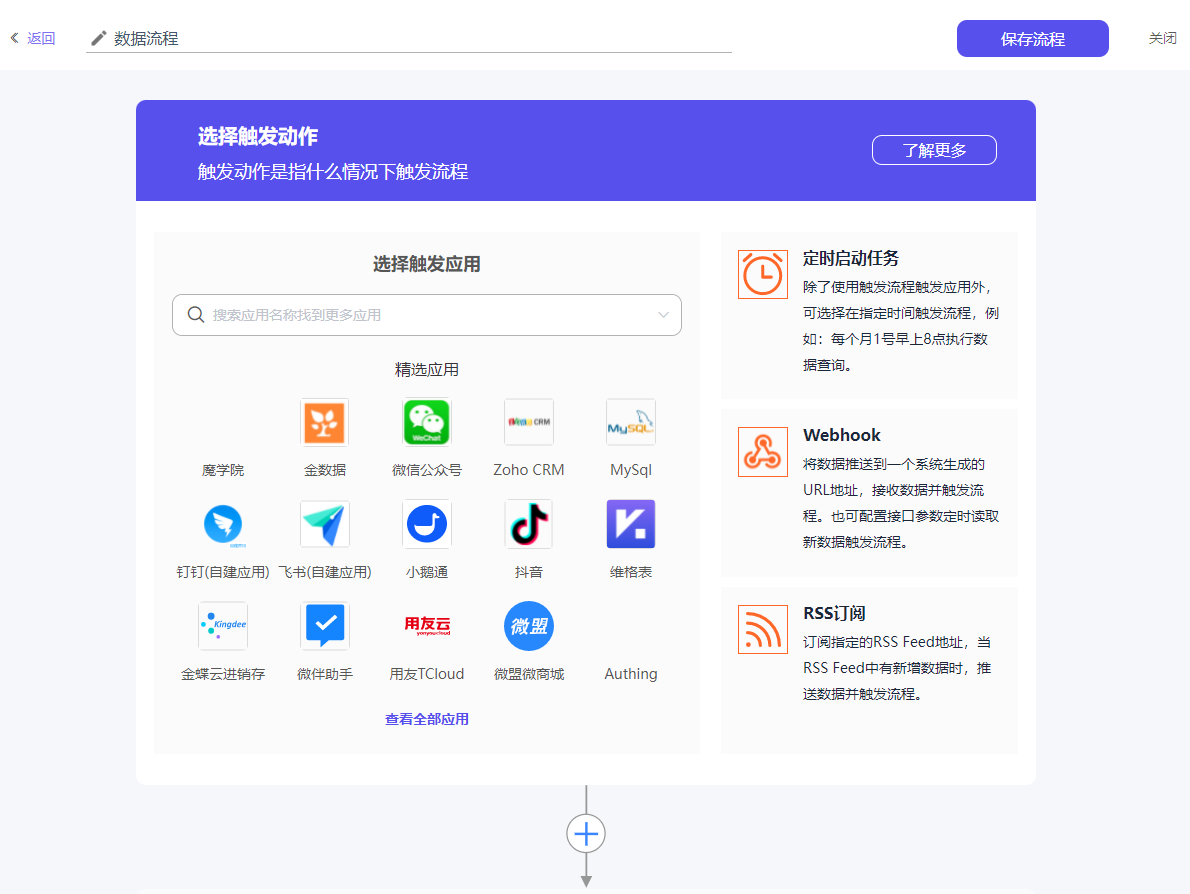1190x894 pixels.
Task: Click the 定时启动任务 title
Action: (851, 258)
